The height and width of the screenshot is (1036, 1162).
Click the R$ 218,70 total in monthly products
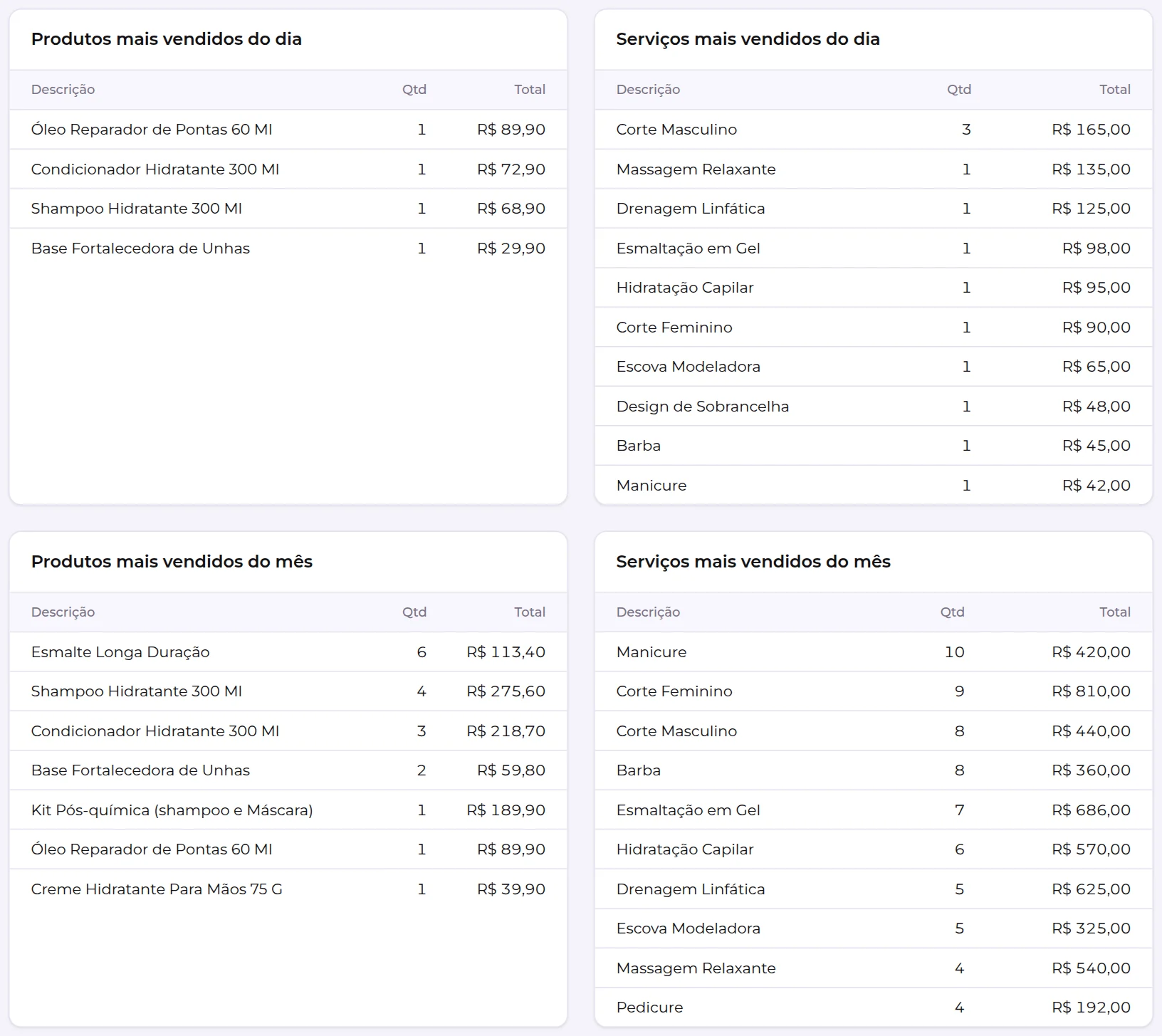[x=506, y=731]
